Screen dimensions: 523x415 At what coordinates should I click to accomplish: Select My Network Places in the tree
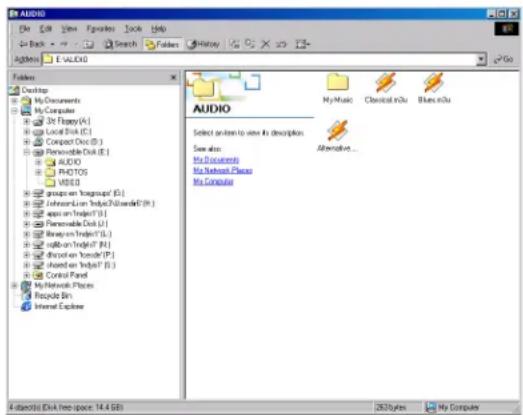pyautogui.click(x=64, y=286)
